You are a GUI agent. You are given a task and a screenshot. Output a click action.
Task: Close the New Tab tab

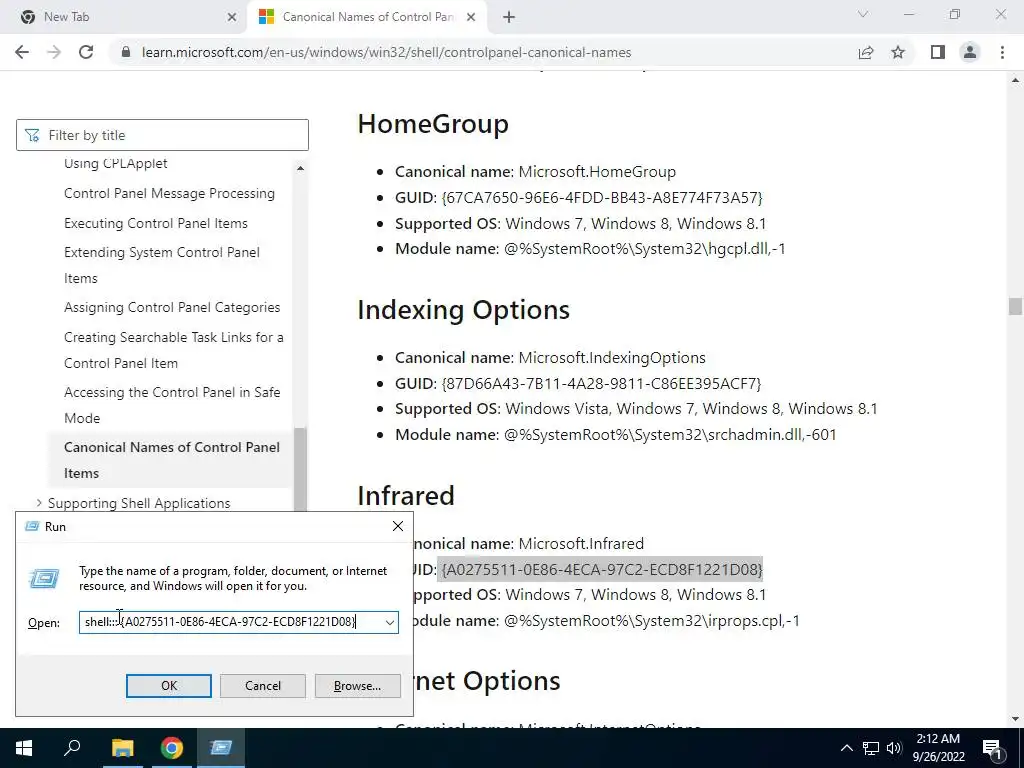[232, 17]
